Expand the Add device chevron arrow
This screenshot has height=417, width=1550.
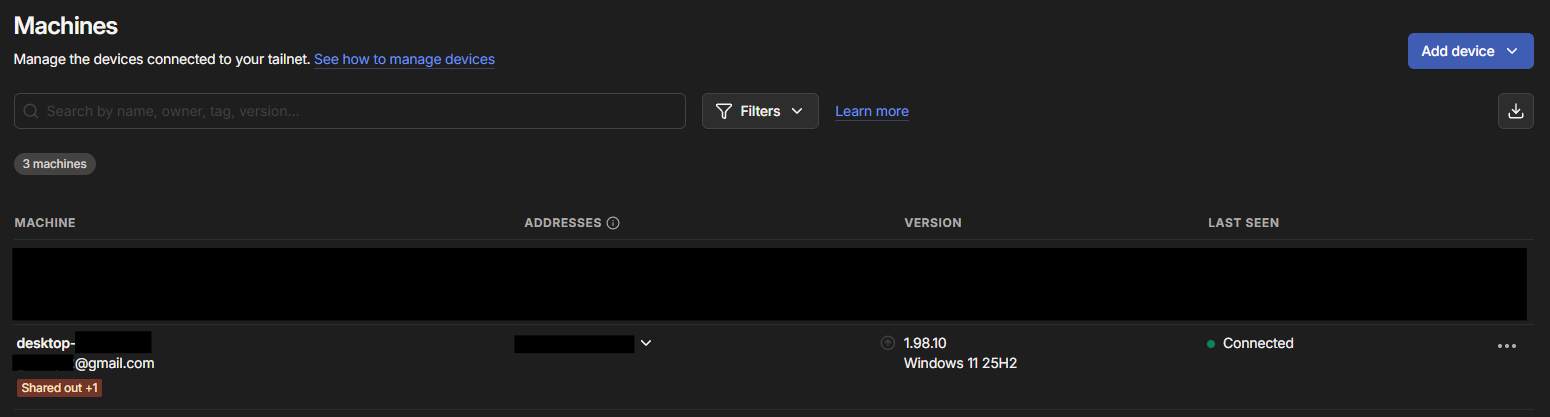[x=1512, y=51]
